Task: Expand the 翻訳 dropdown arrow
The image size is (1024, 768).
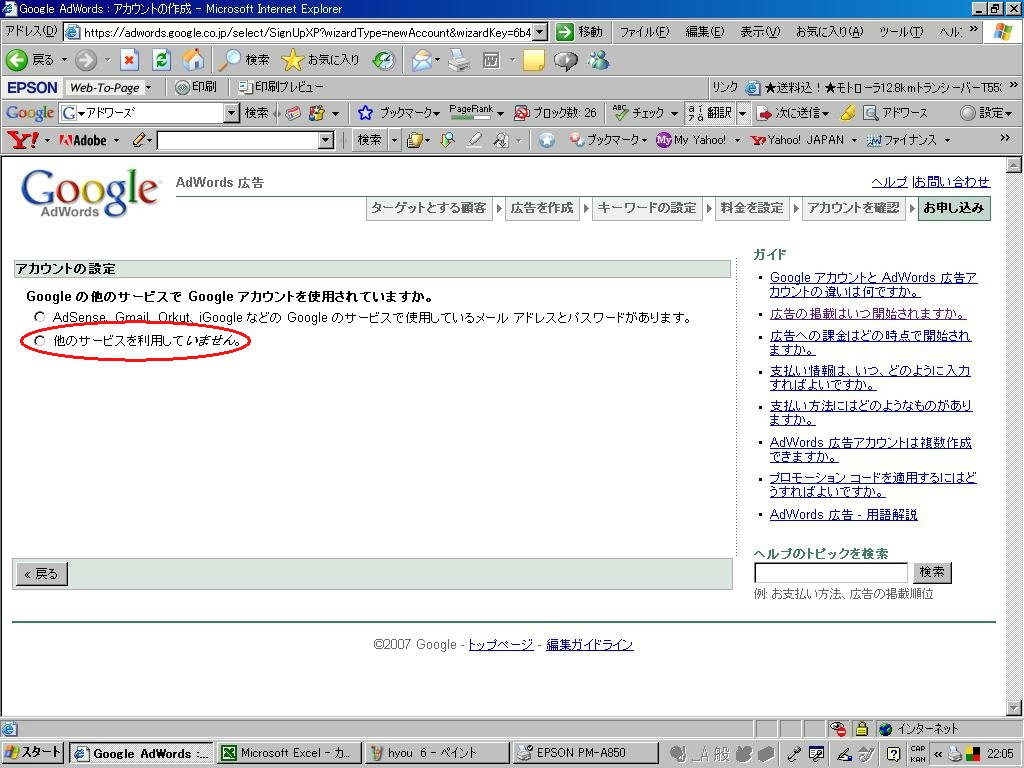Action: [742, 113]
